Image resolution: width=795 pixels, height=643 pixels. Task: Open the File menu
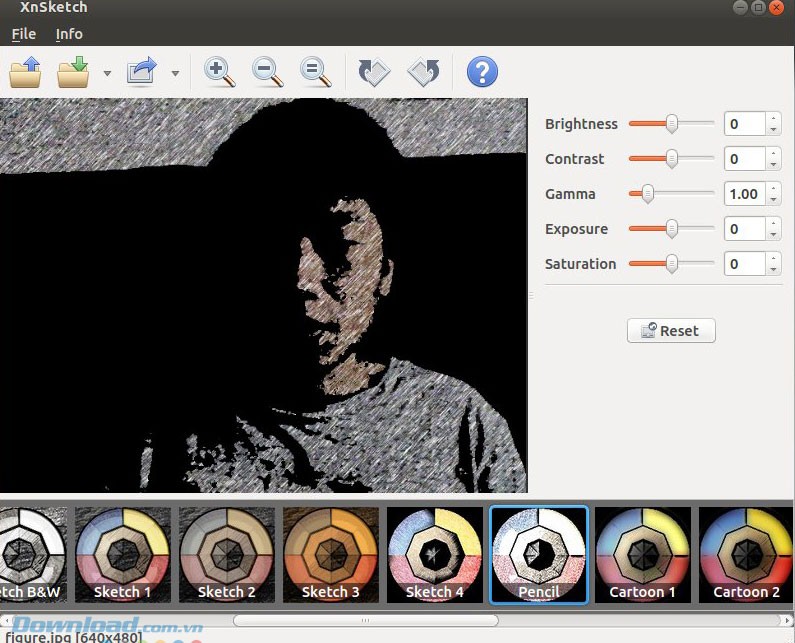[24, 34]
